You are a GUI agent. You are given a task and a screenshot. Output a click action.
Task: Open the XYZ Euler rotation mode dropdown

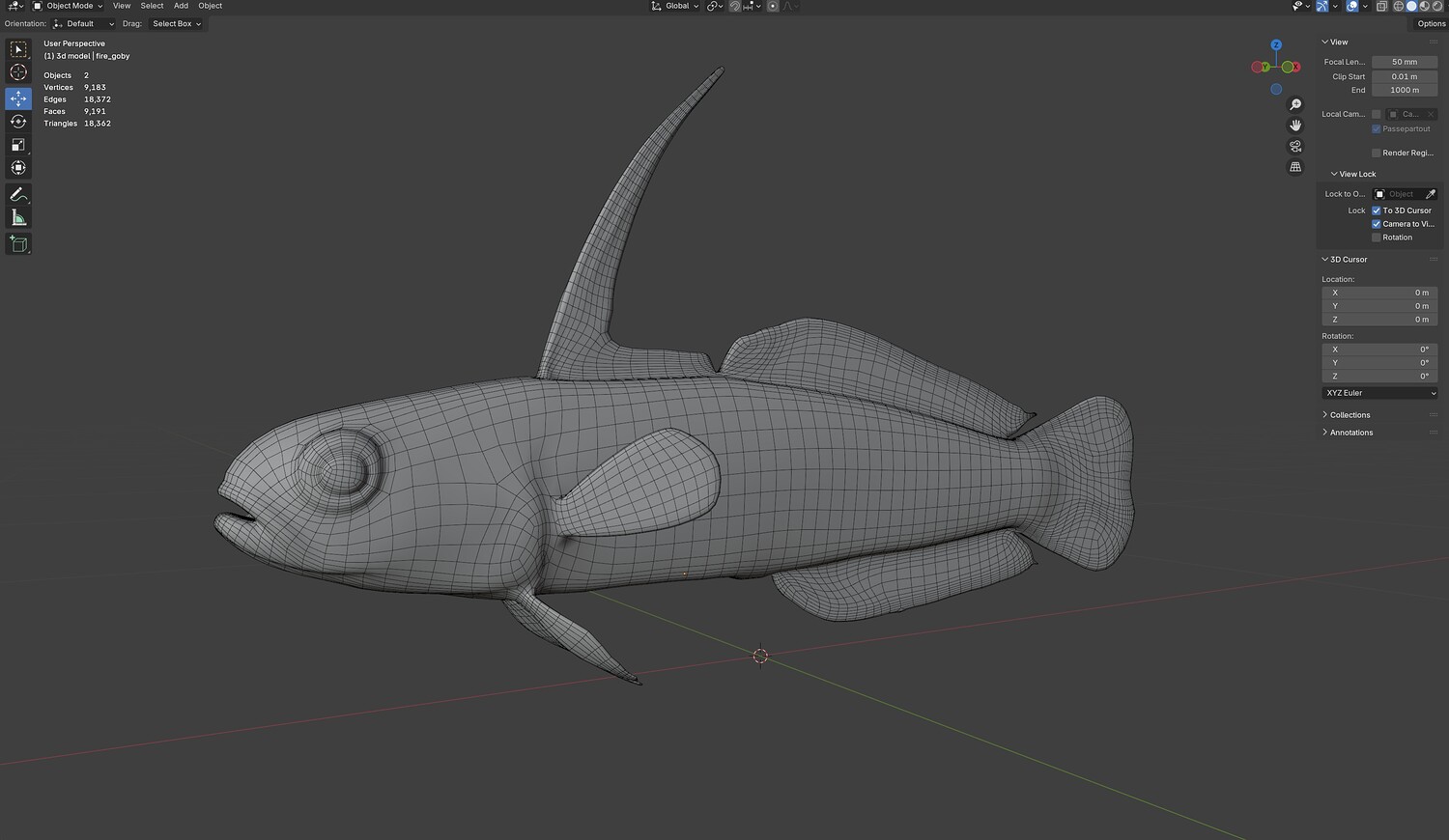pos(1379,393)
